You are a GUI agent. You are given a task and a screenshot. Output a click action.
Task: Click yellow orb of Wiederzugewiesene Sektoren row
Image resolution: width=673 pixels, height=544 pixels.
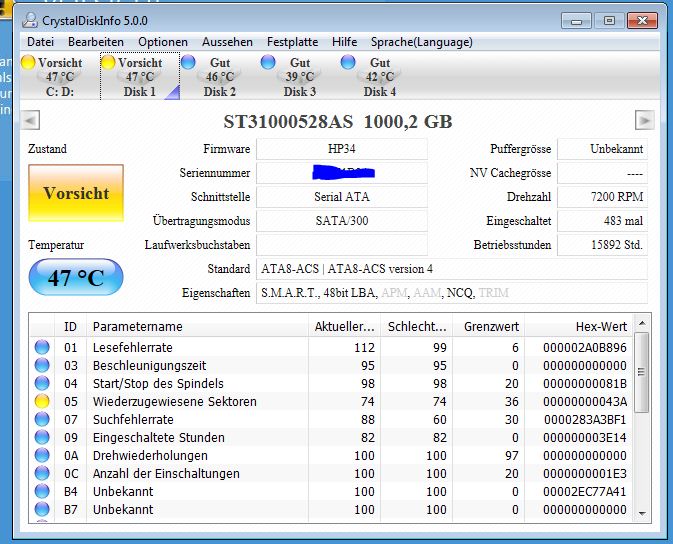click(x=42, y=401)
